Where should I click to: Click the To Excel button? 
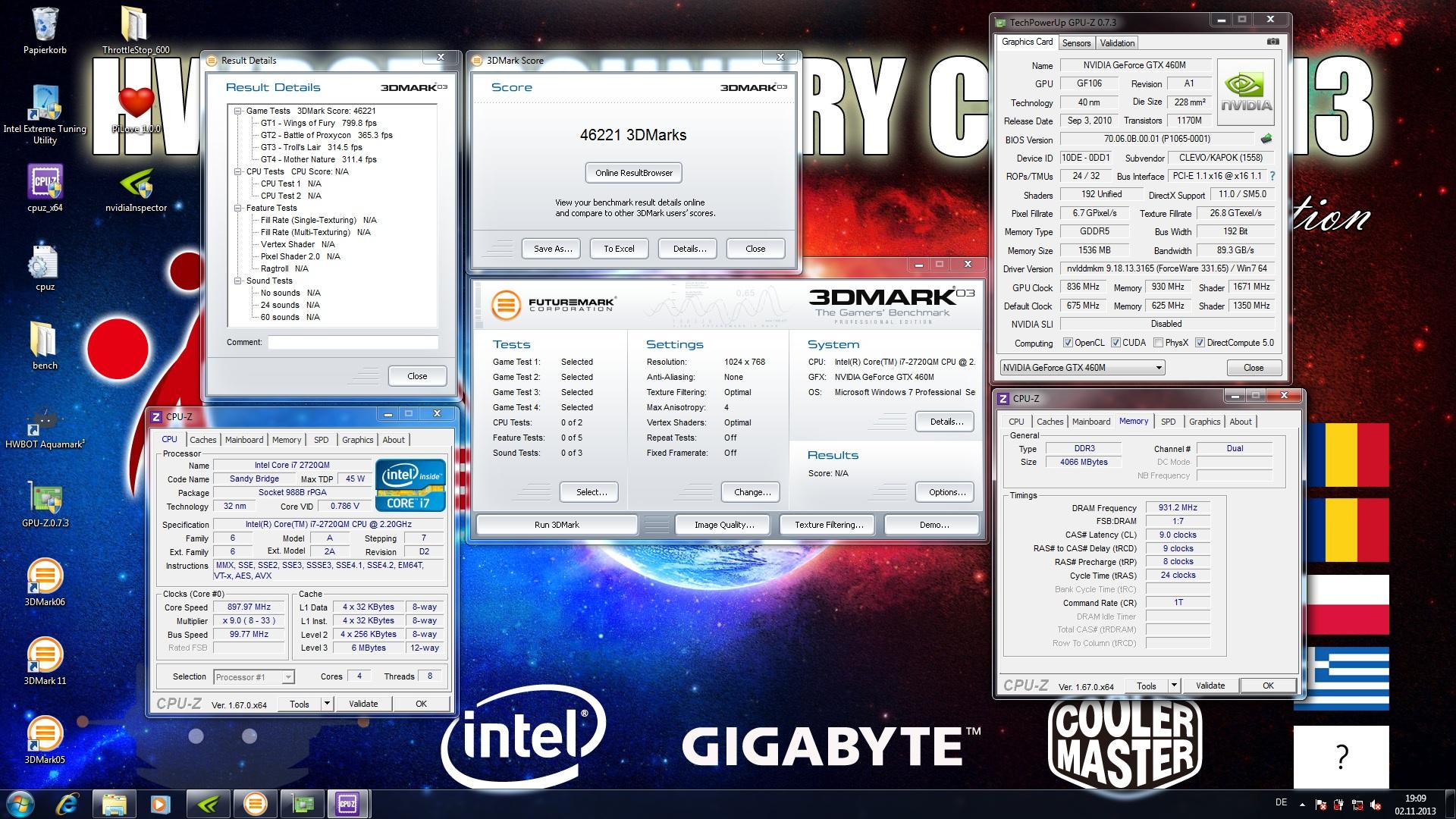point(619,249)
